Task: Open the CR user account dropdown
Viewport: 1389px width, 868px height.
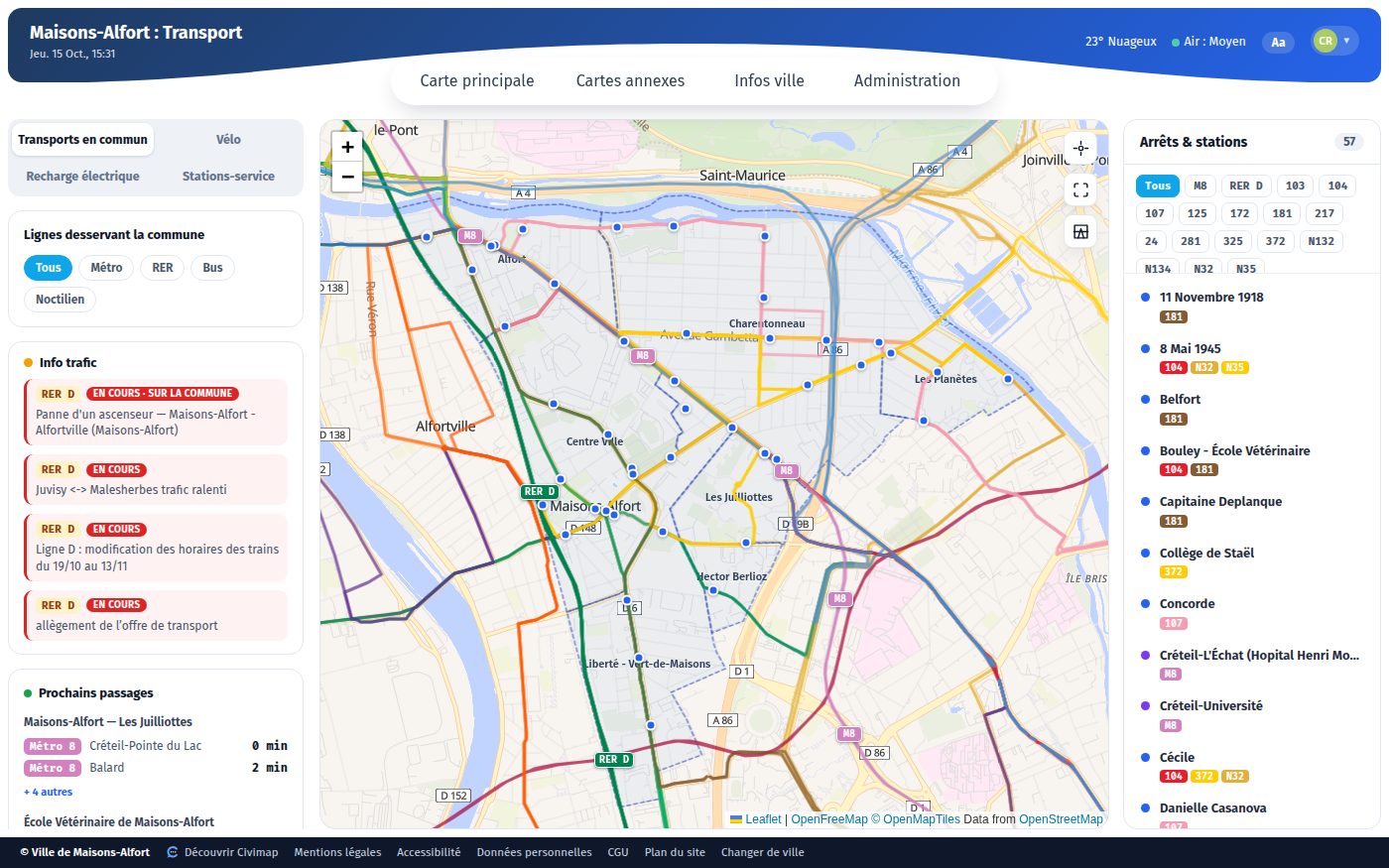Action: tap(1334, 41)
